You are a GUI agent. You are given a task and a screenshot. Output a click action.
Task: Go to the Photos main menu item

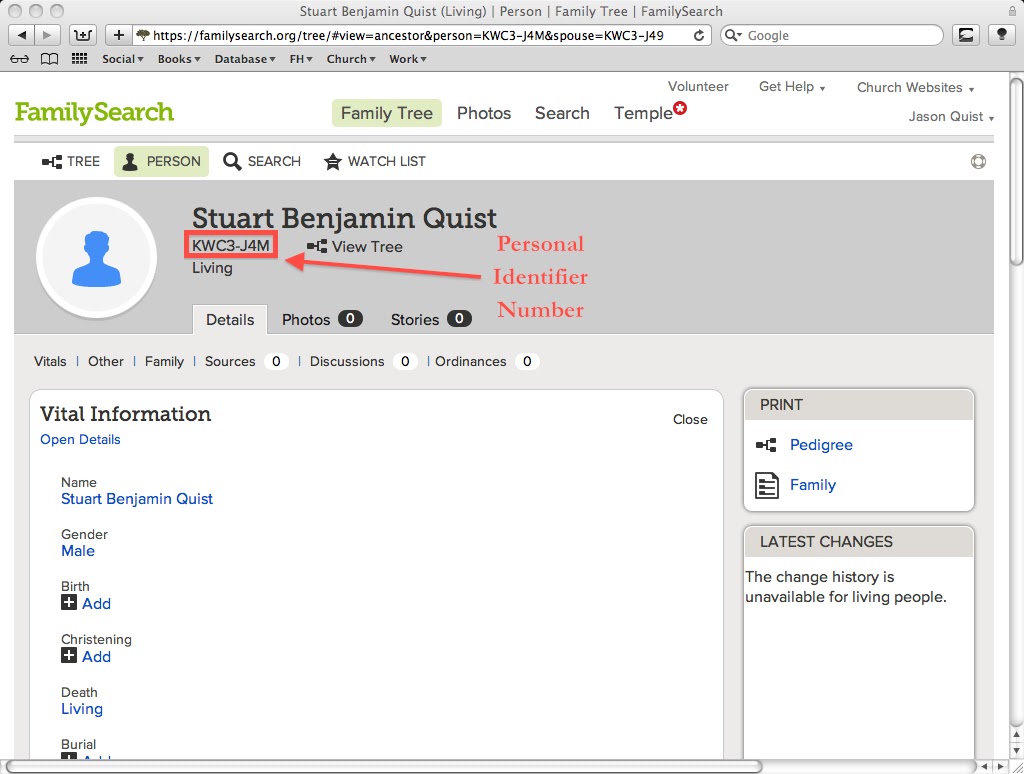[x=484, y=113]
